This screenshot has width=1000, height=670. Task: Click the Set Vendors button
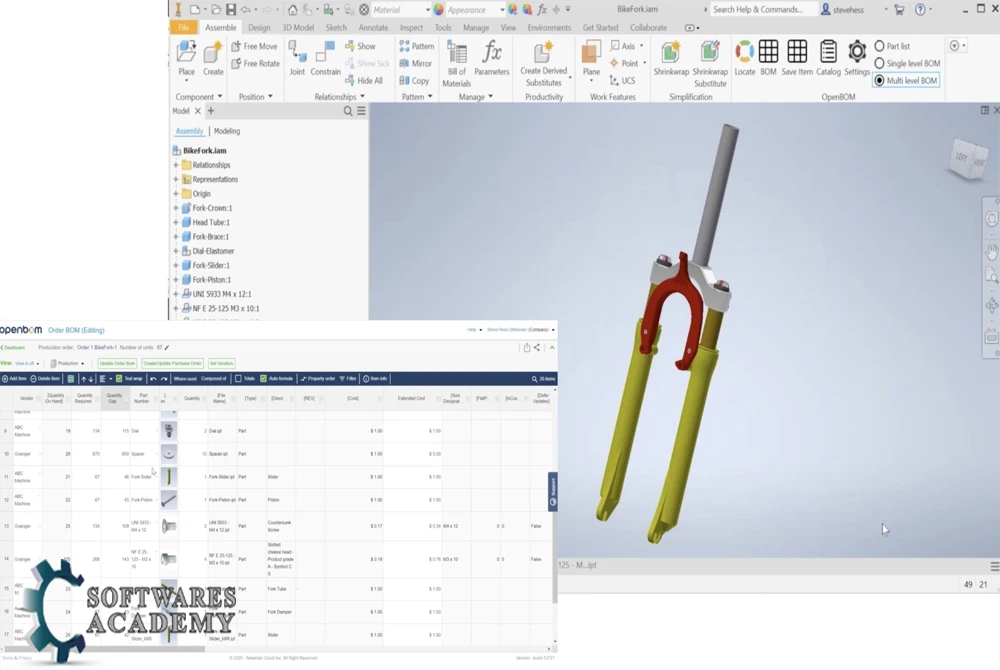coord(221,363)
